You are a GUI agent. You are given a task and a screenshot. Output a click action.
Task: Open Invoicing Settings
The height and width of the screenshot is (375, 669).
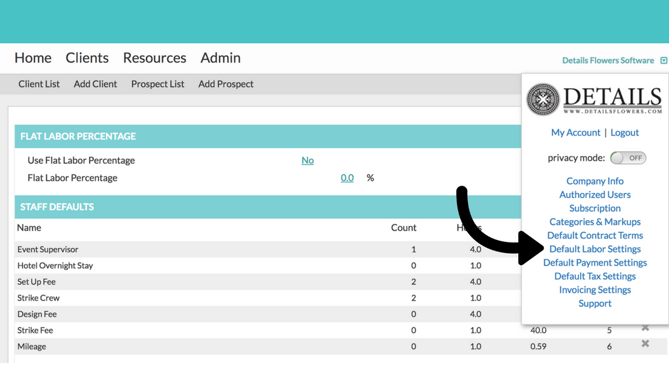pos(595,290)
